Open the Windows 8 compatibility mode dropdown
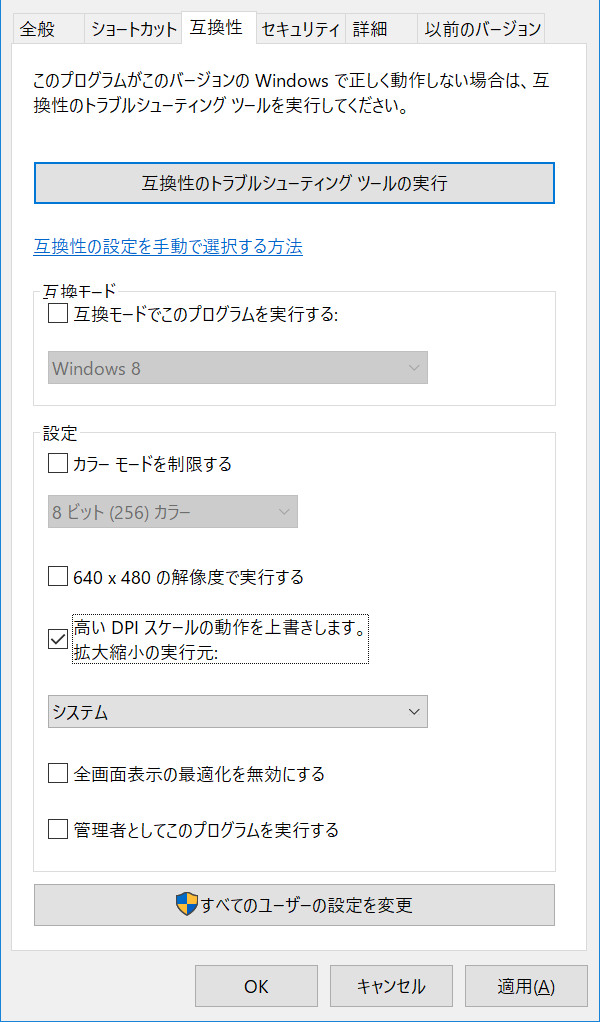This screenshot has width=601, height=1022. (x=238, y=367)
